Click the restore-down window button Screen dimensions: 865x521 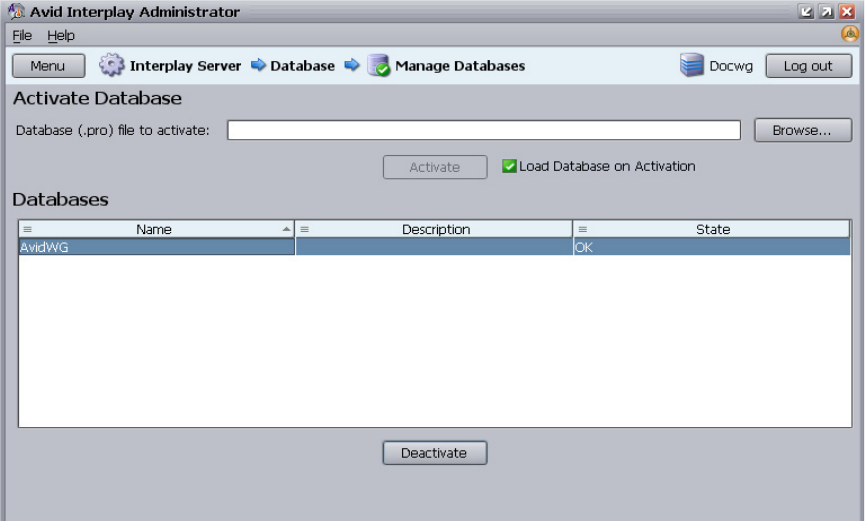[806, 12]
